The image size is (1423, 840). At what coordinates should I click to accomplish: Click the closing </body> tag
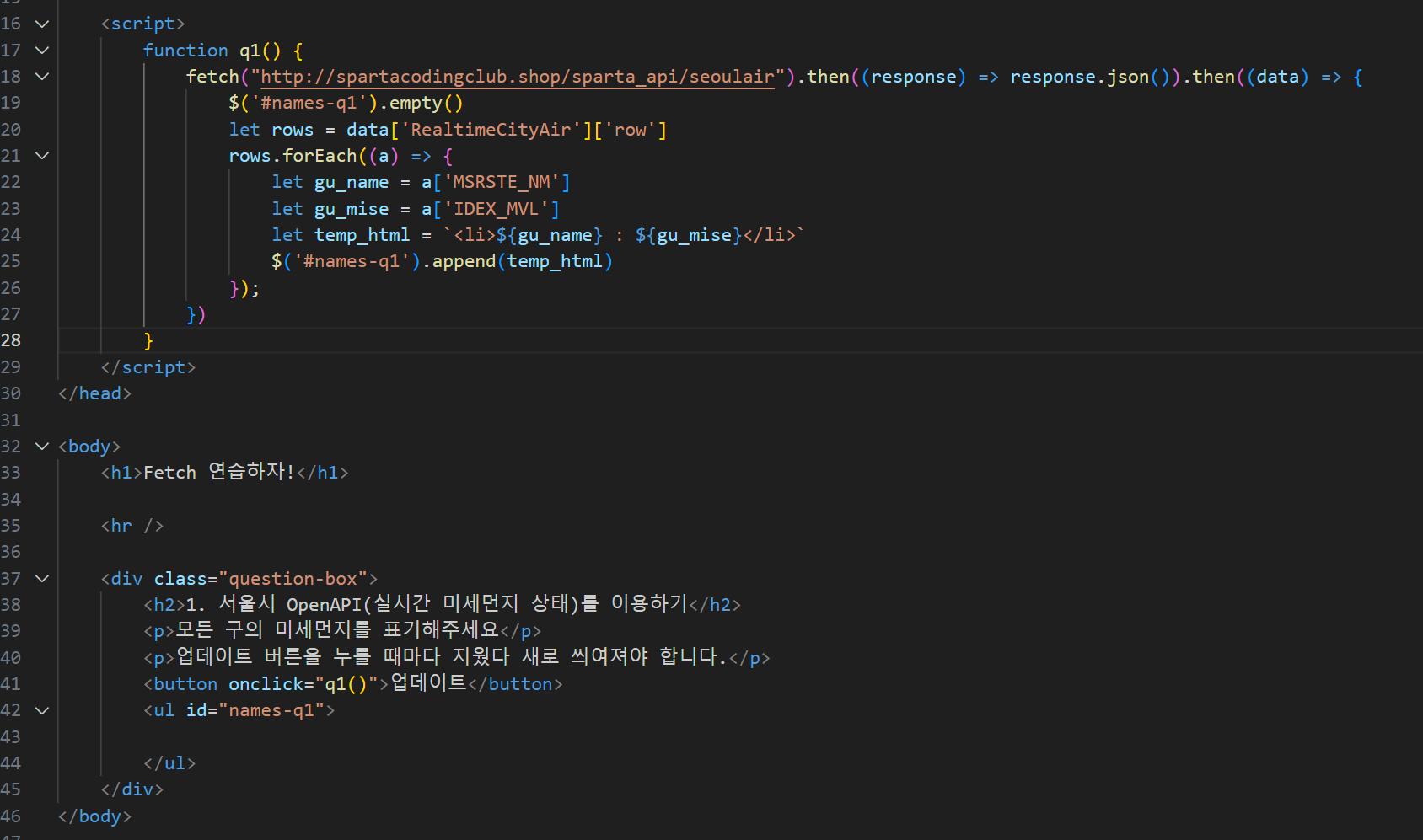pyautogui.click(x=95, y=816)
